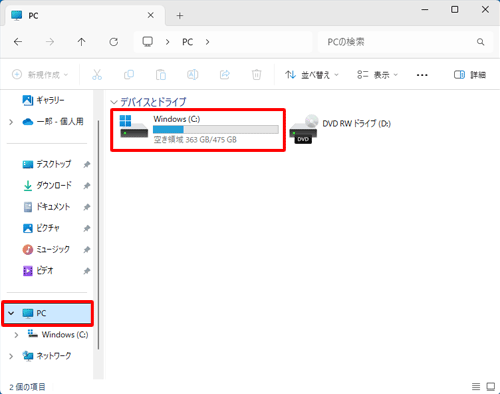Viewport: 500px width, 394px height.
Task: Expand Windows (C:) tree node
Action: point(16,335)
